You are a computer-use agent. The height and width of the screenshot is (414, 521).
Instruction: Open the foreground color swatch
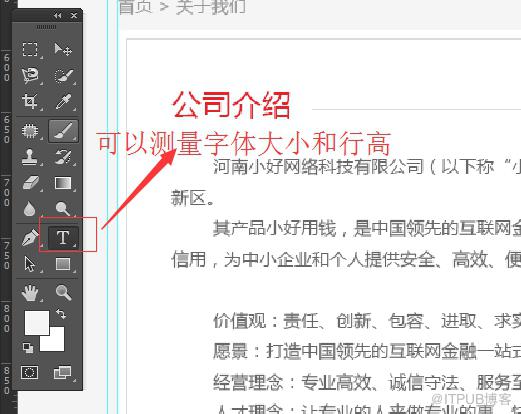pos(37,322)
